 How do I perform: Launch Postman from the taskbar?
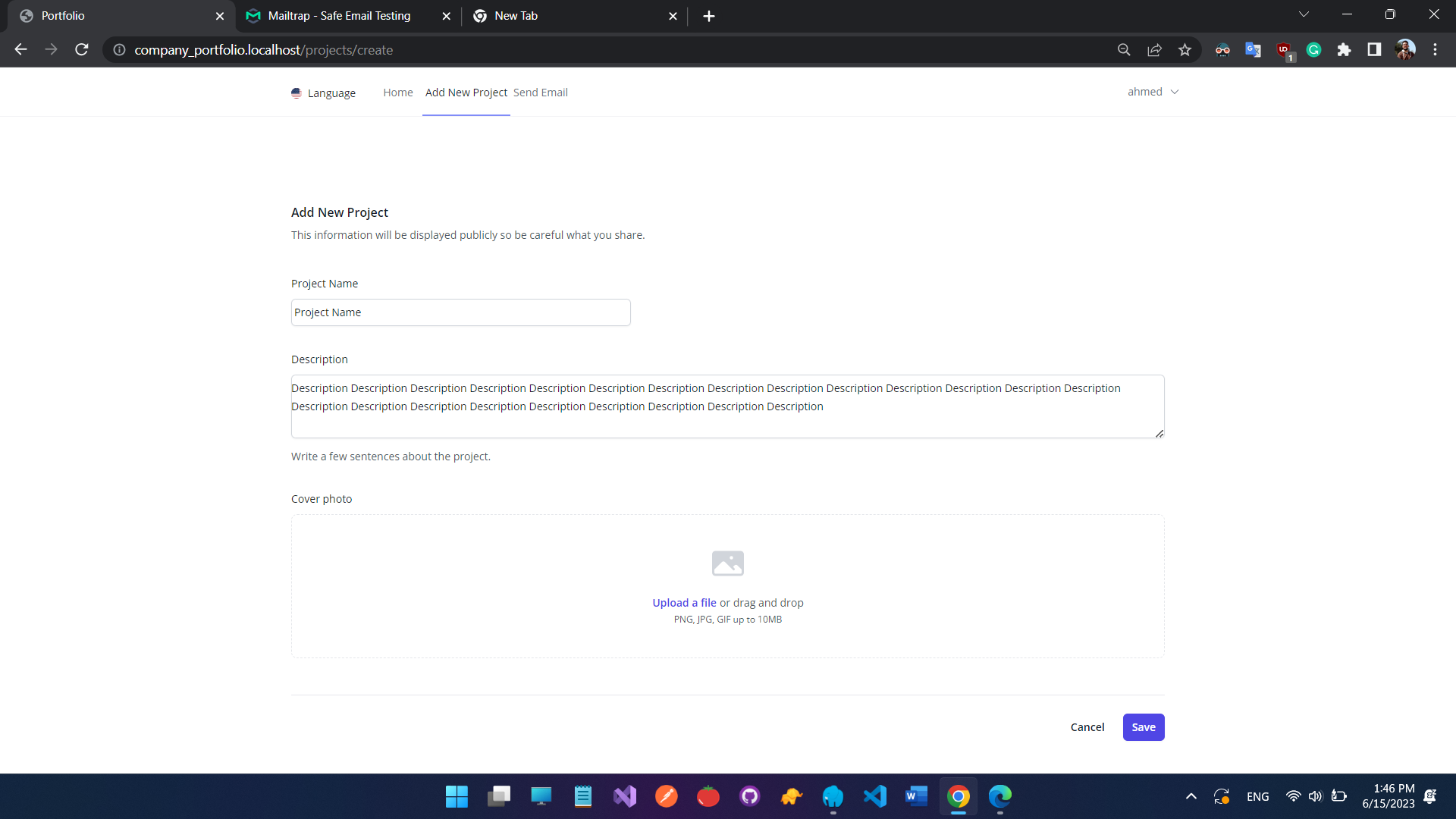click(667, 796)
